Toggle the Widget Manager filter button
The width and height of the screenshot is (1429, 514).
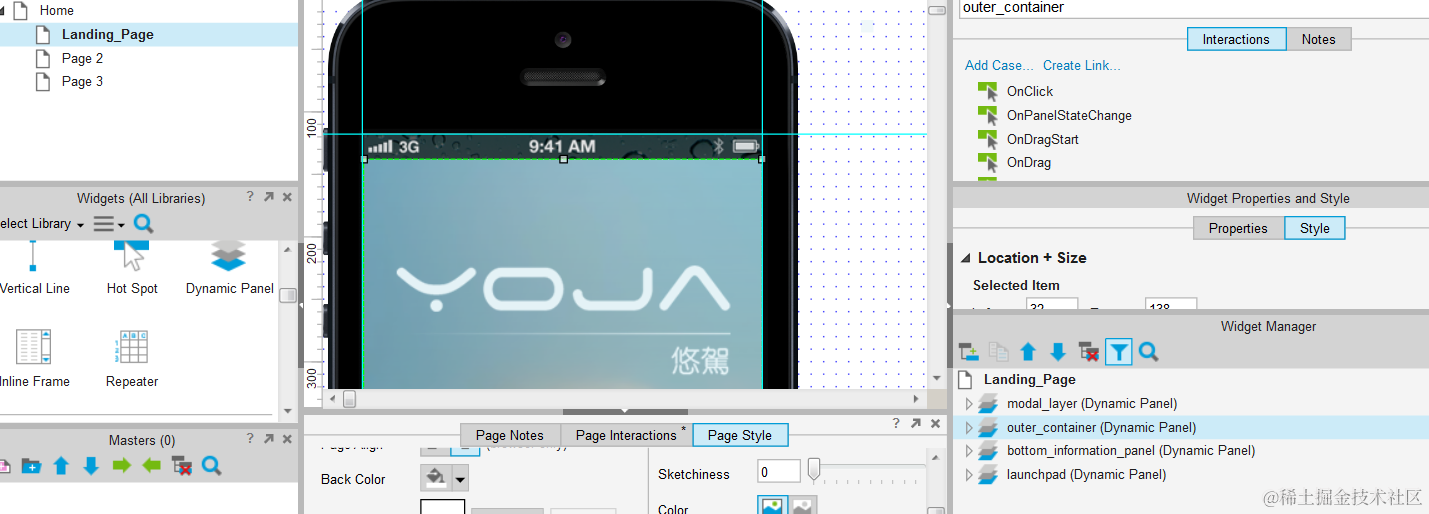click(1119, 352)
